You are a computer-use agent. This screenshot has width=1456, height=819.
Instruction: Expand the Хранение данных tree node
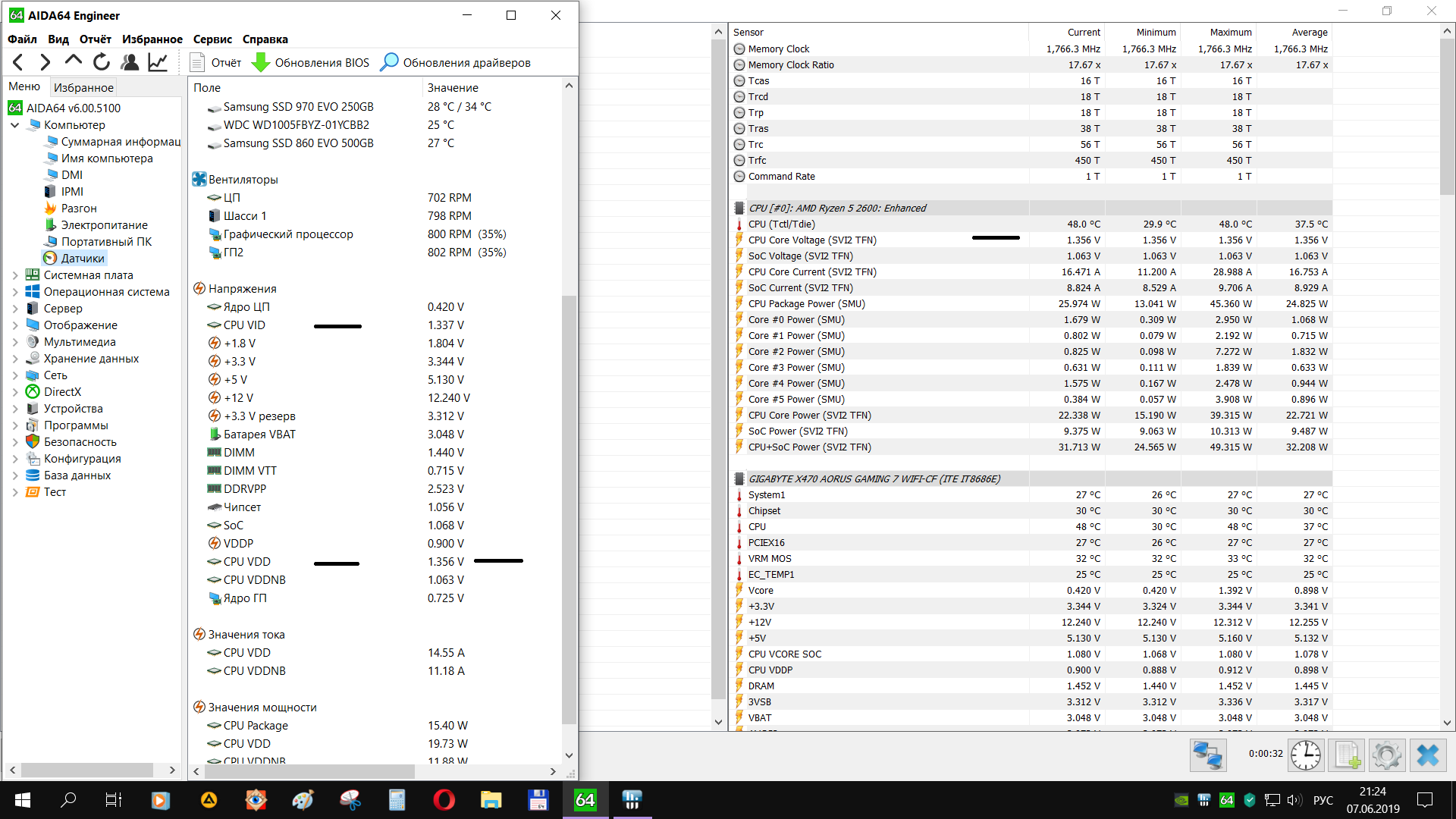coord(15,359)
